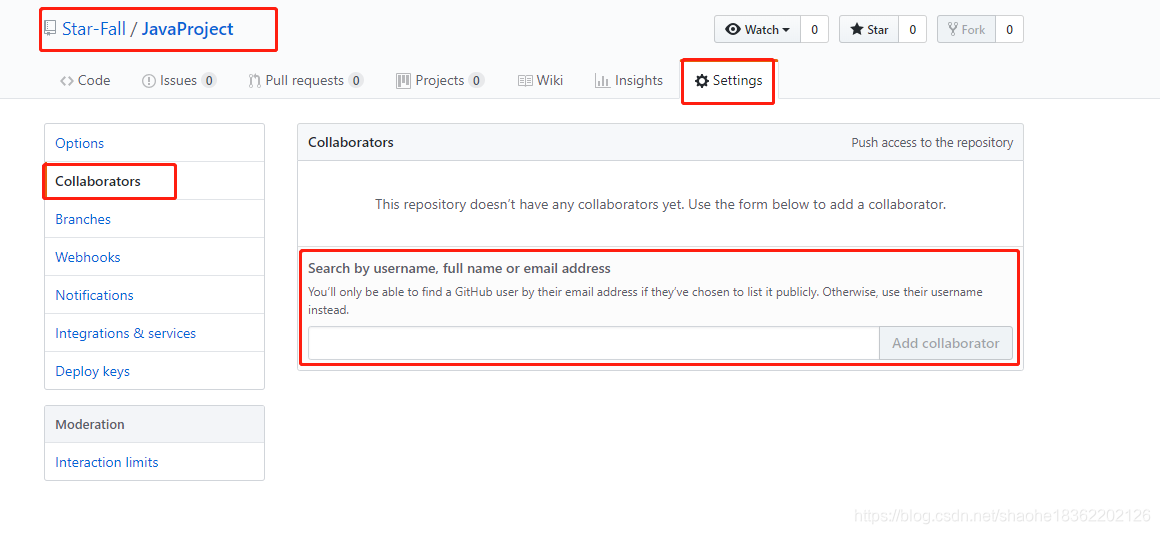Open Branches settings page
1160x534 pixels.
point(154,219)
